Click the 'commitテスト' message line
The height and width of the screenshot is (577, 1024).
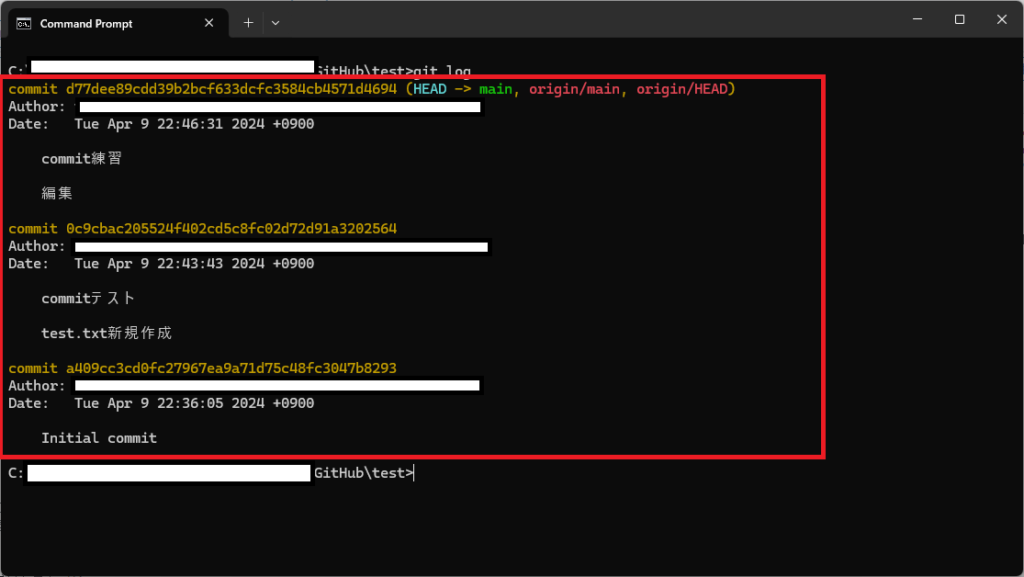(x=88, y=298)
